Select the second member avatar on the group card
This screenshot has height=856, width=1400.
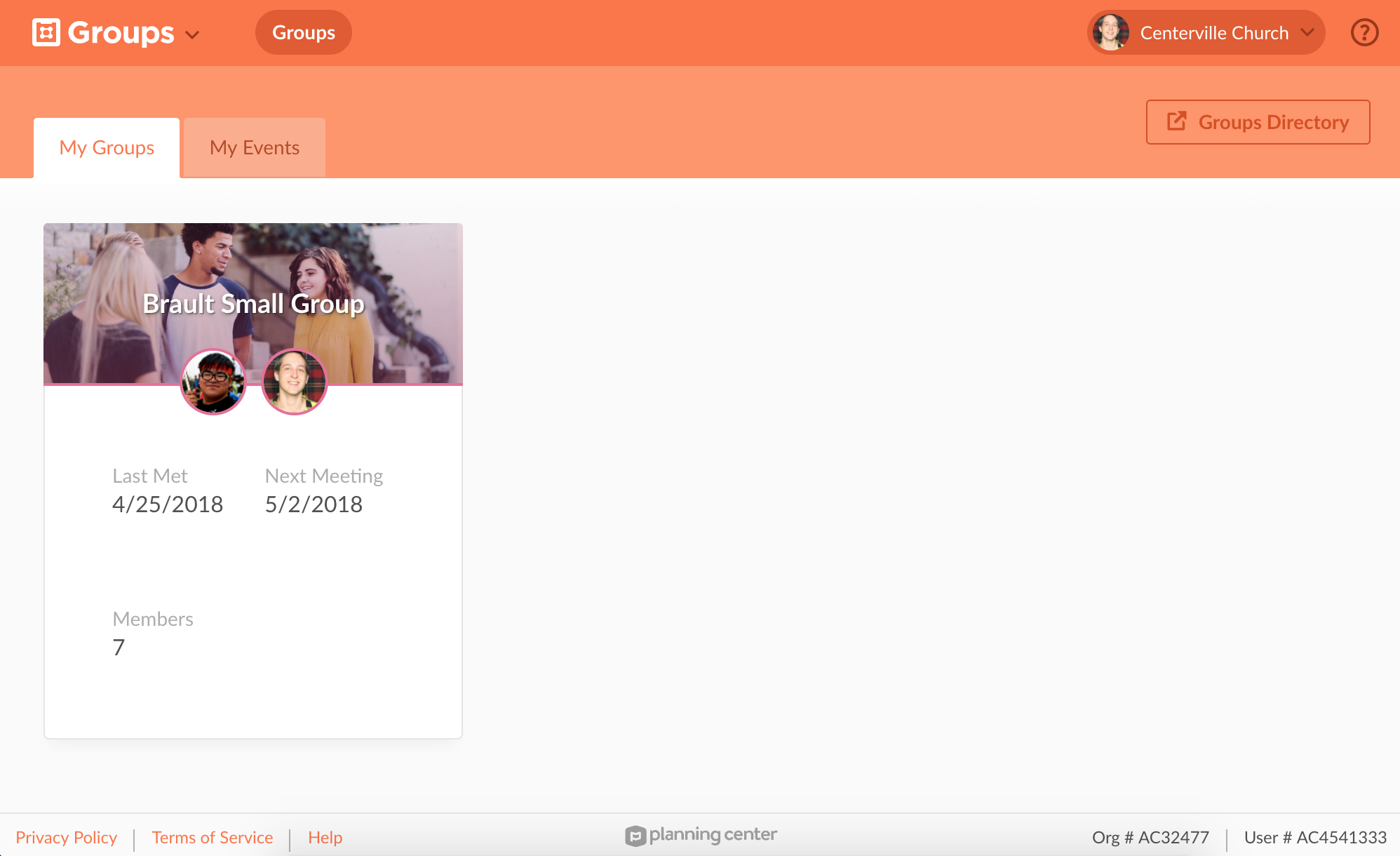294,382
